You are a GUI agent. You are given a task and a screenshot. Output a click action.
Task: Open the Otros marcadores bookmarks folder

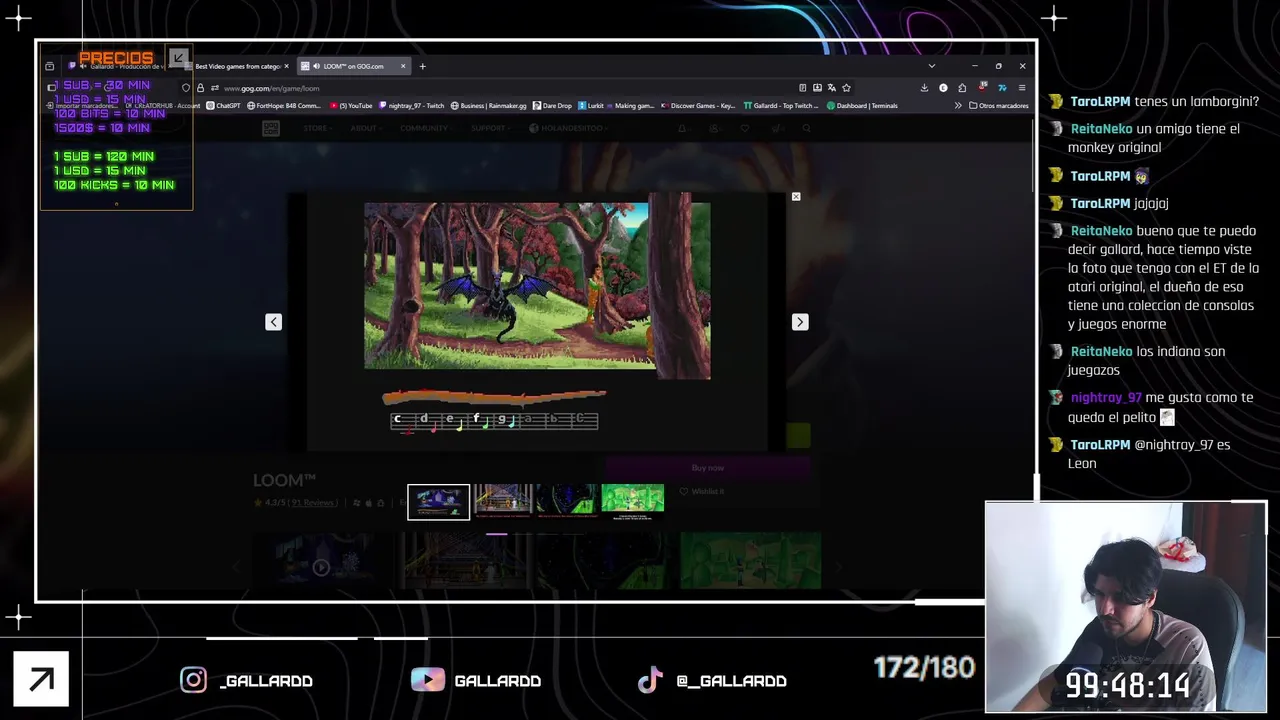pos(998,105)
